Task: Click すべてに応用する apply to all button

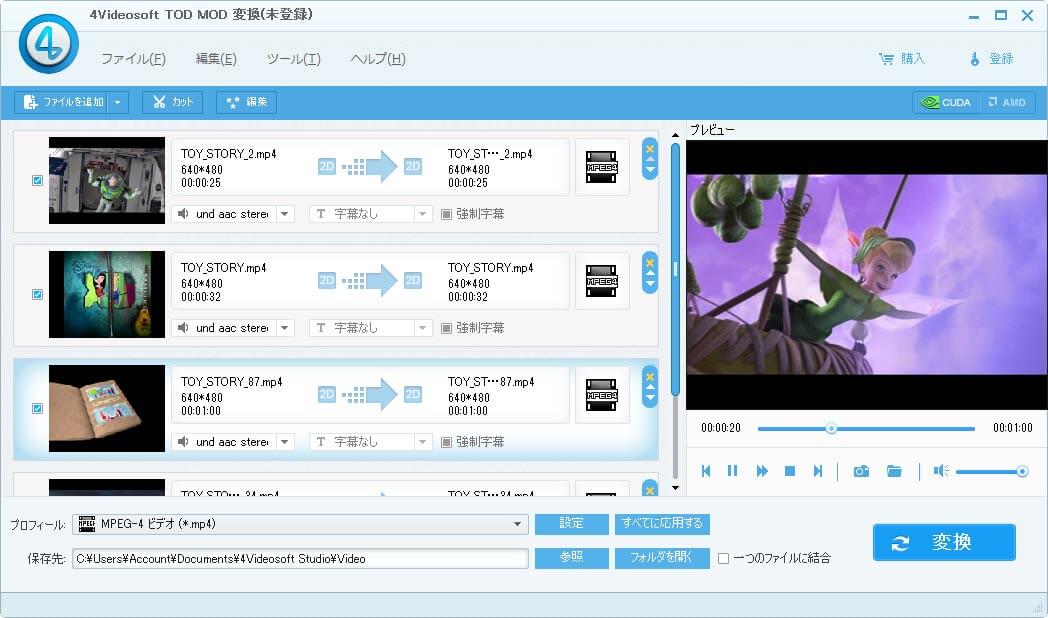Action: [662, 524]
